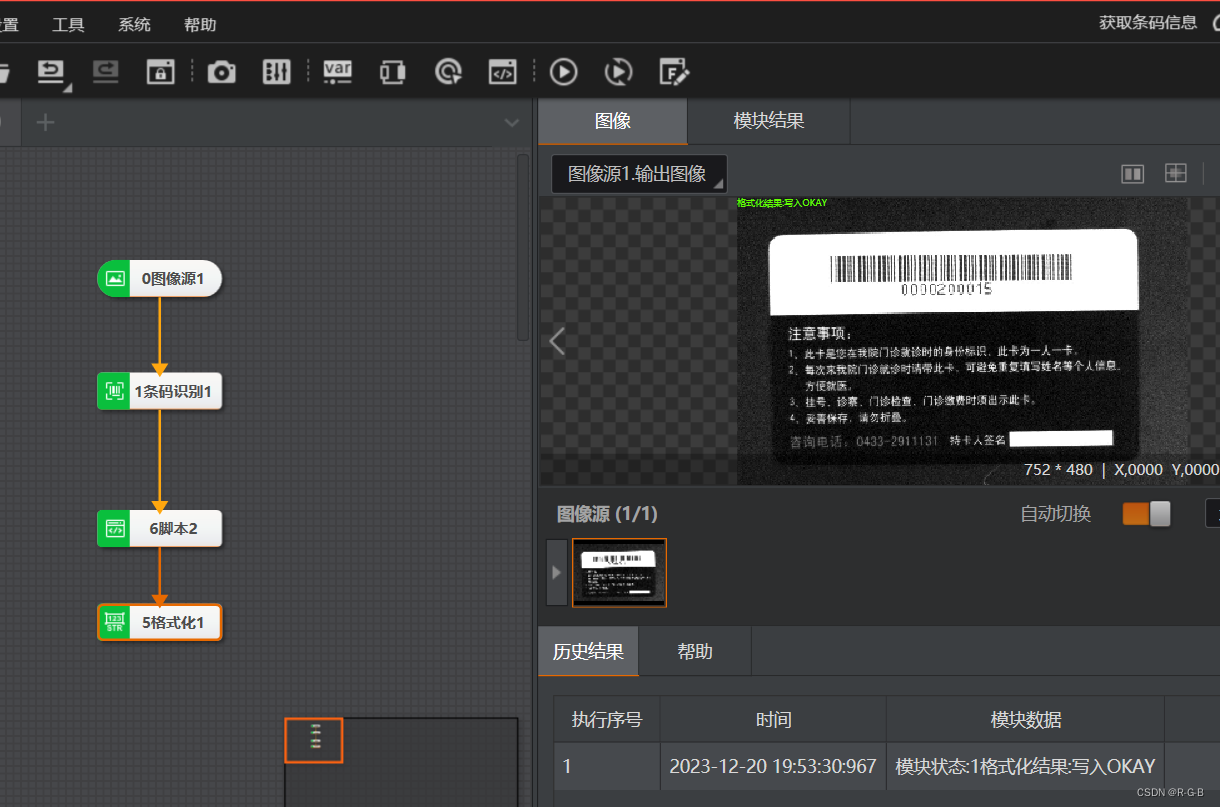Open the global script code icon
Screen dimensions: 1220x807
(502, 72)
